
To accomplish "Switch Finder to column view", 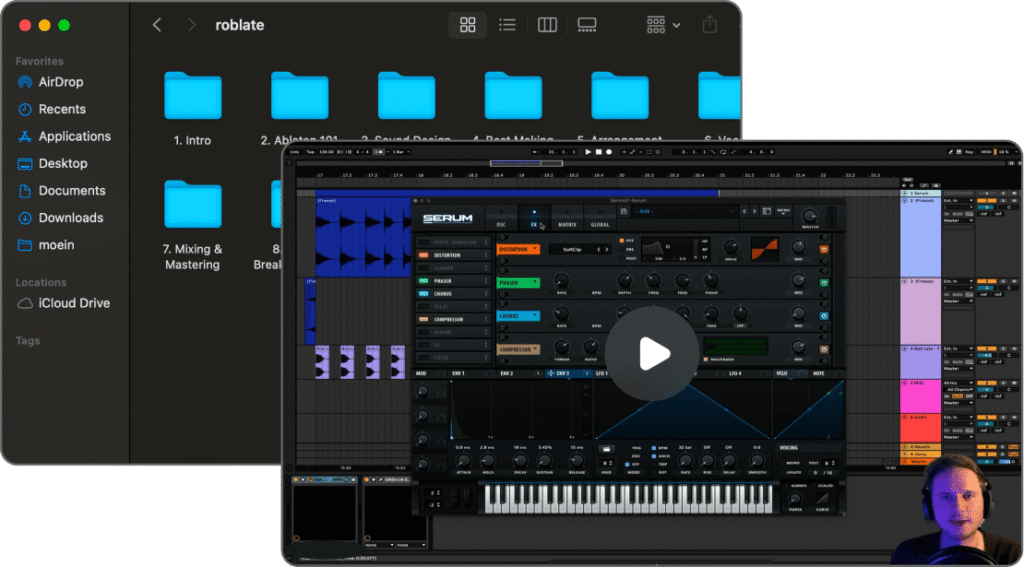I will pos(547,25).
